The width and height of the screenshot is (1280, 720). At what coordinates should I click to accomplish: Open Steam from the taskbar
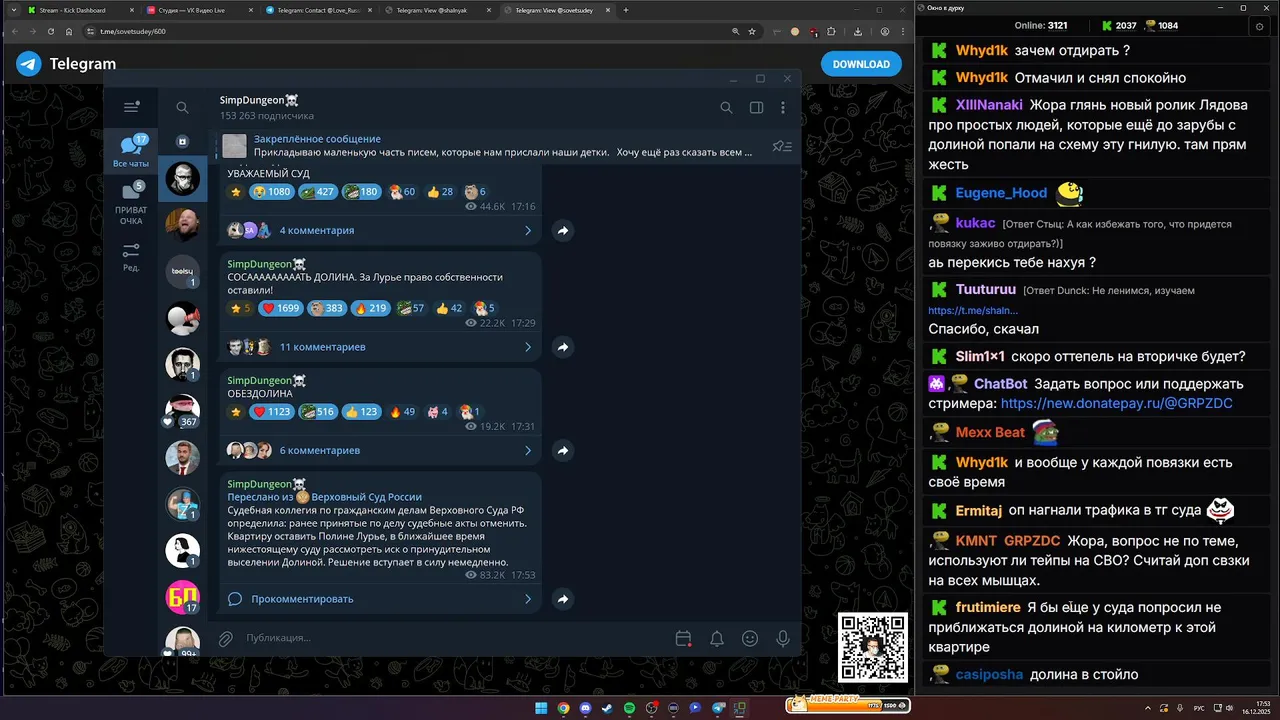coord(607,708)
